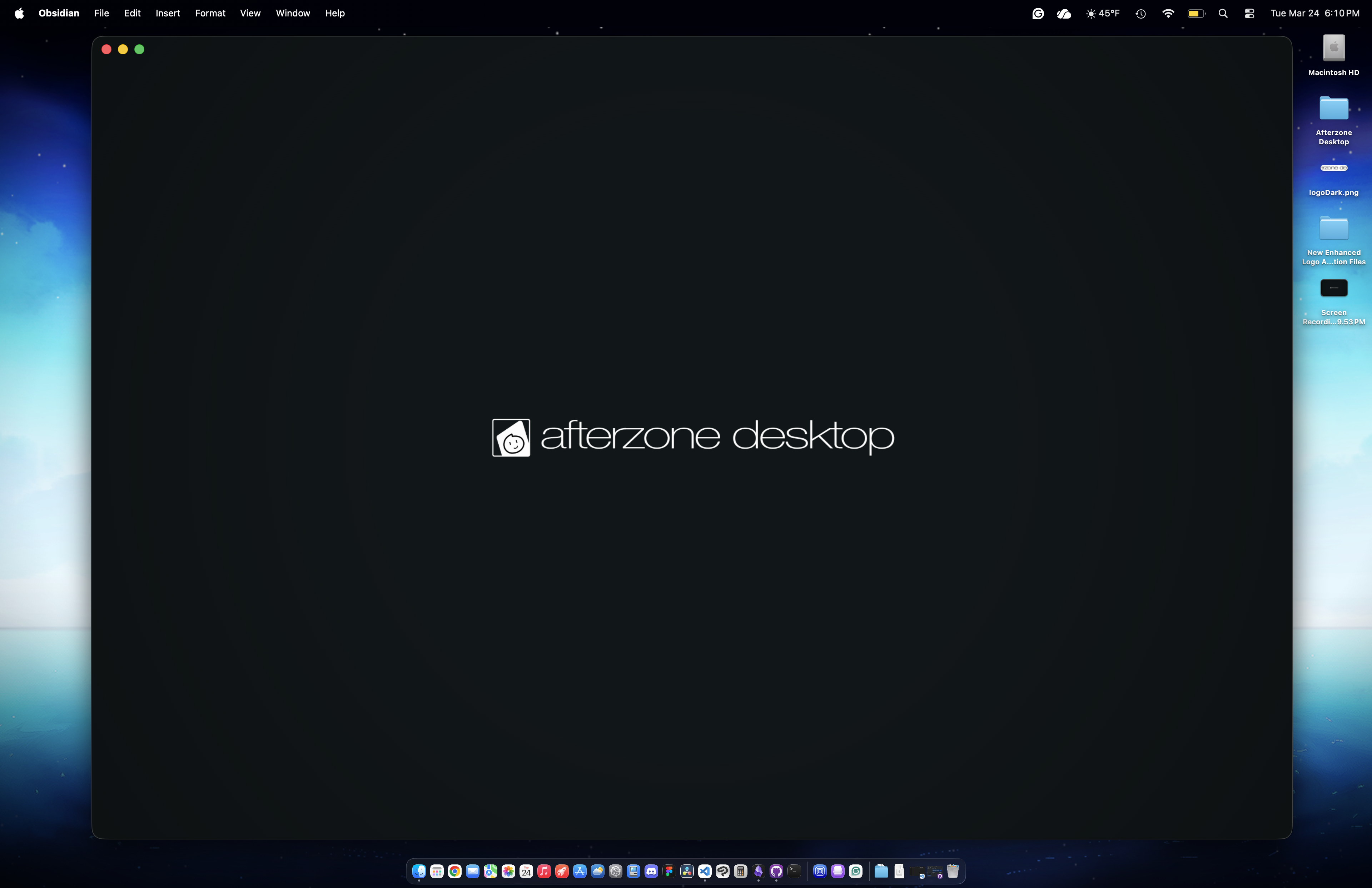This screenshot has width=1372, height=888.
Task: Click the GitHub Desktop dock icon
Action: click(x=776, y=871)
